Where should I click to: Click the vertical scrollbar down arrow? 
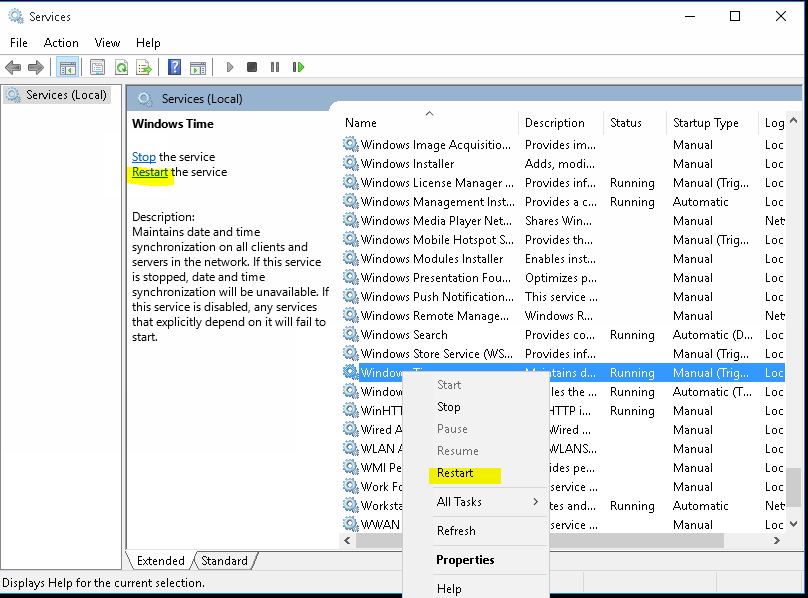[794, 524]
